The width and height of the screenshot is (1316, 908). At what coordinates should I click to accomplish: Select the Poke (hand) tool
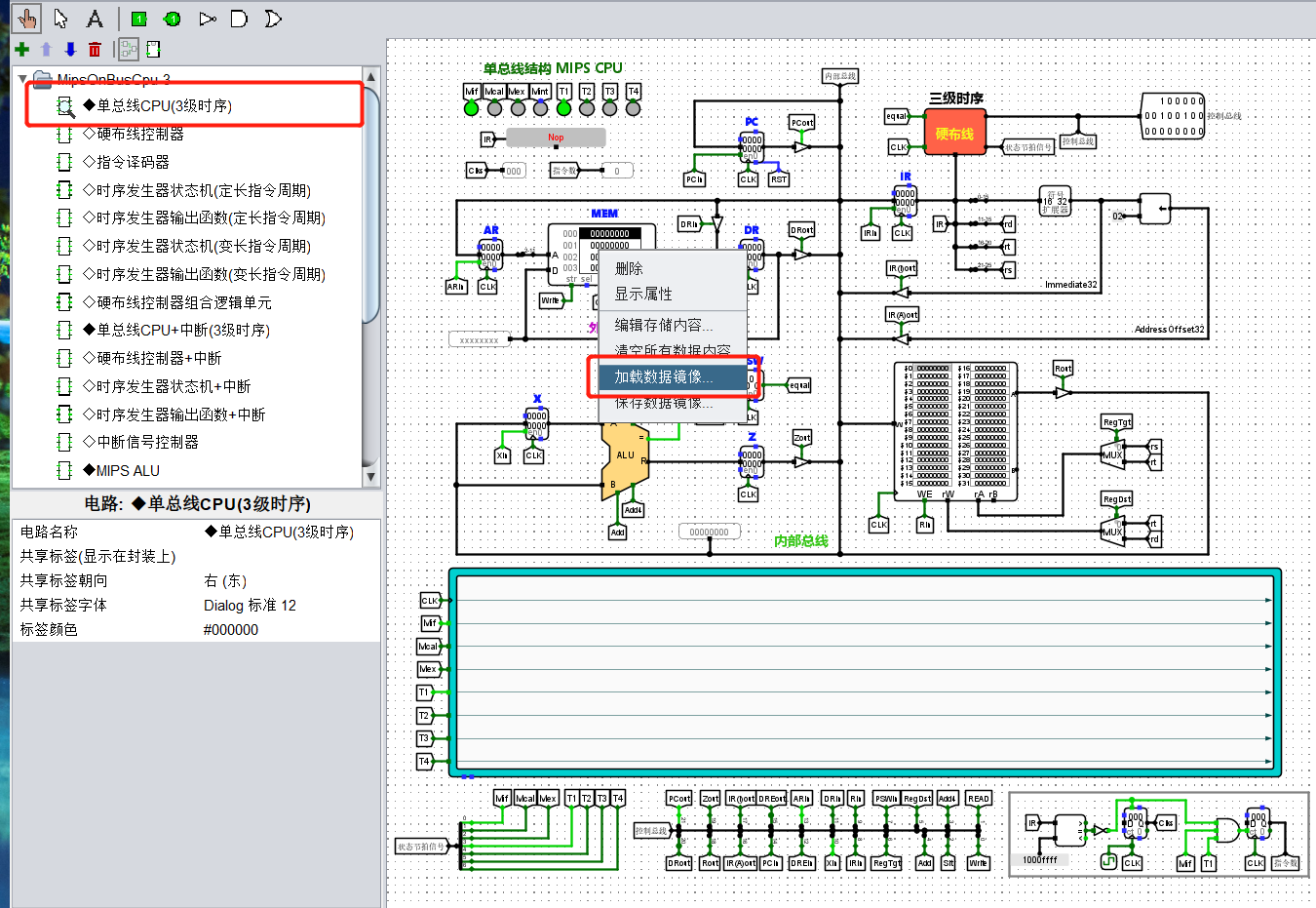[x=26, y=19]
